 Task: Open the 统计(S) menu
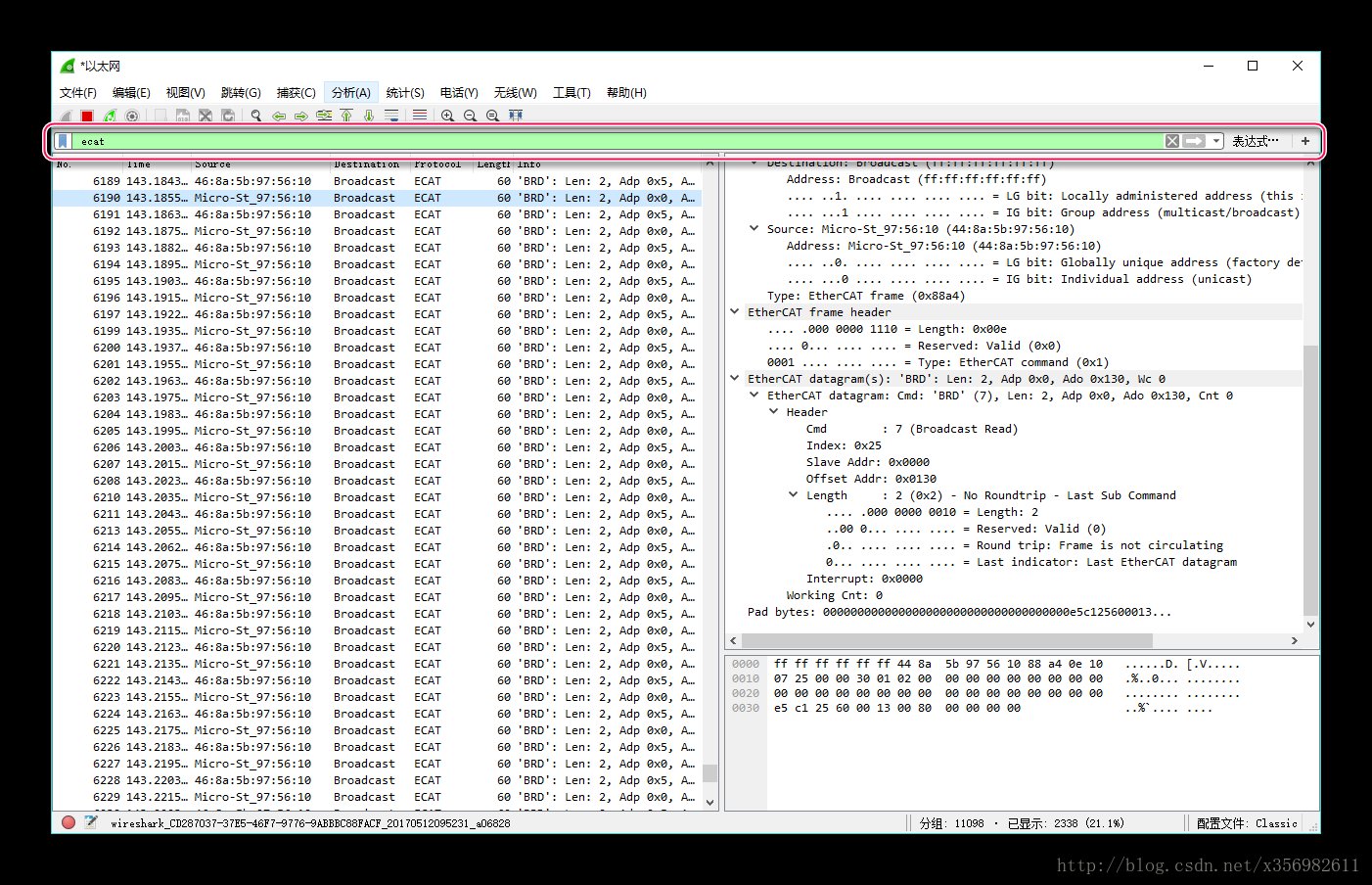405,92
